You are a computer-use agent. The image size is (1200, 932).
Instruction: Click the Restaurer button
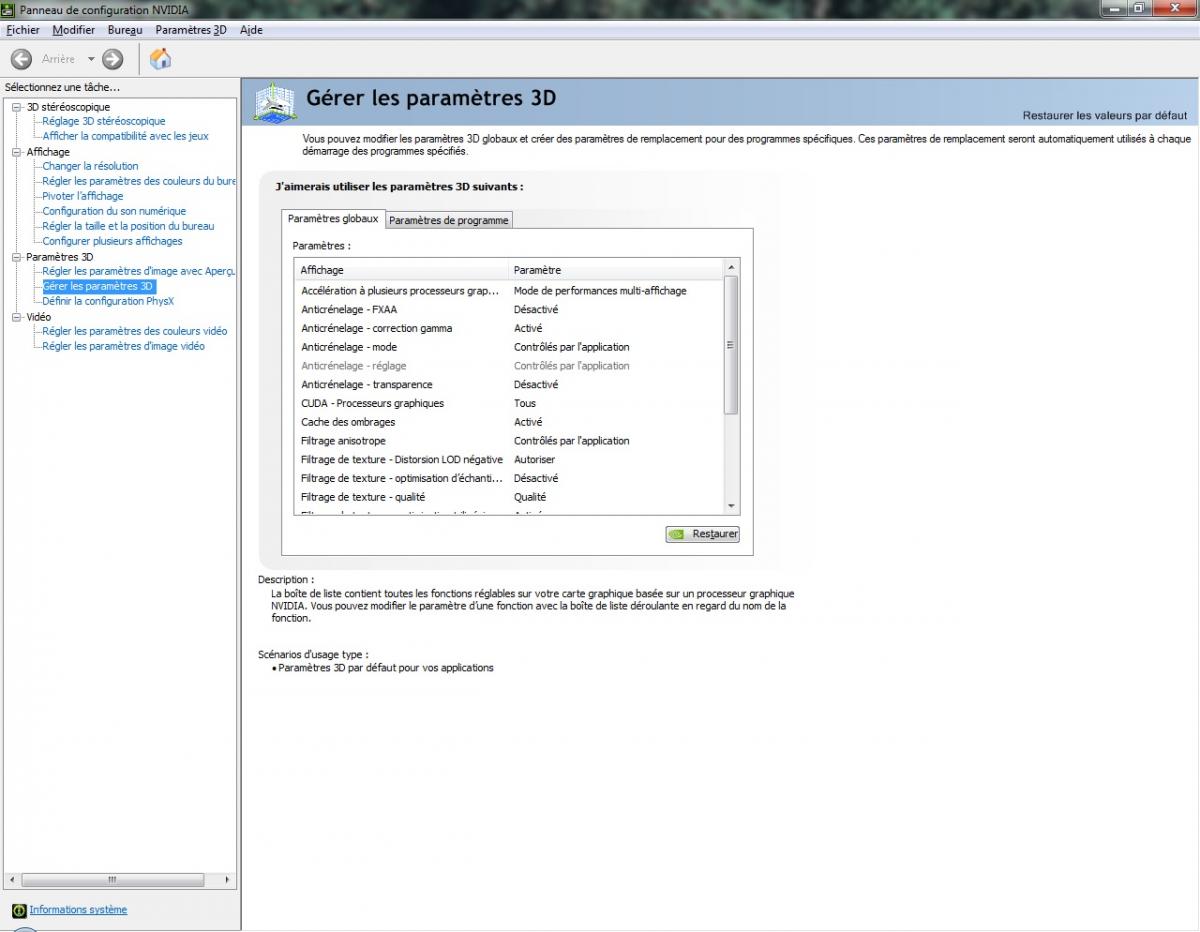coord(703,534)
